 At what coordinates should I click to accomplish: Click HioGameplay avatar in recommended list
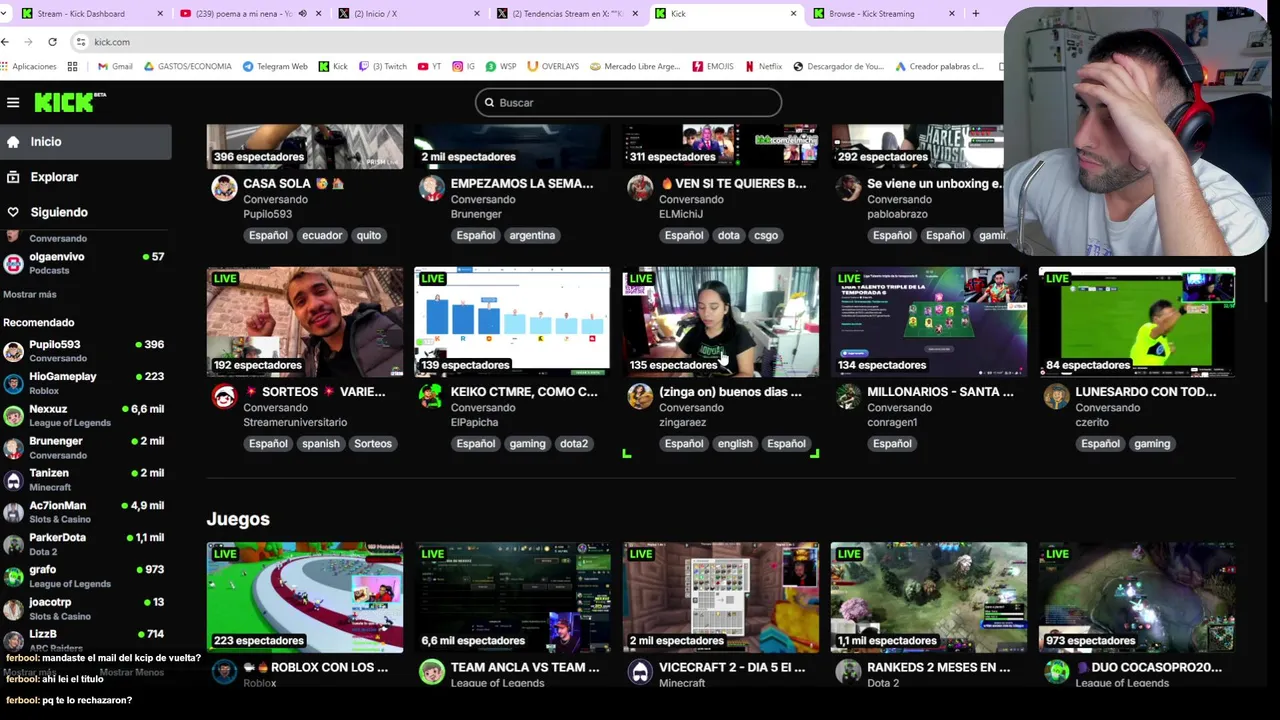(x=13, y=383)
